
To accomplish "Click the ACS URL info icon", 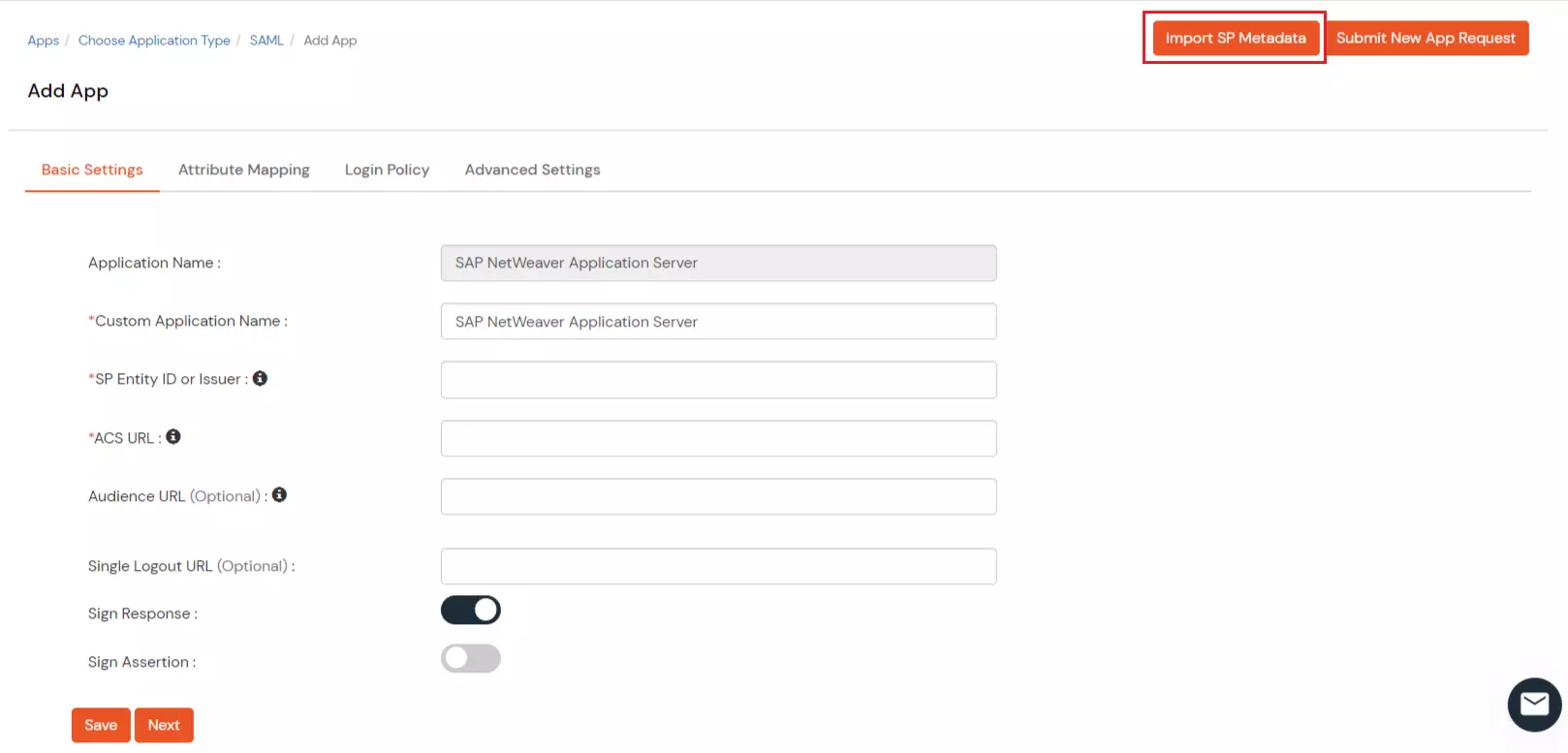I will tap(173, 437).
